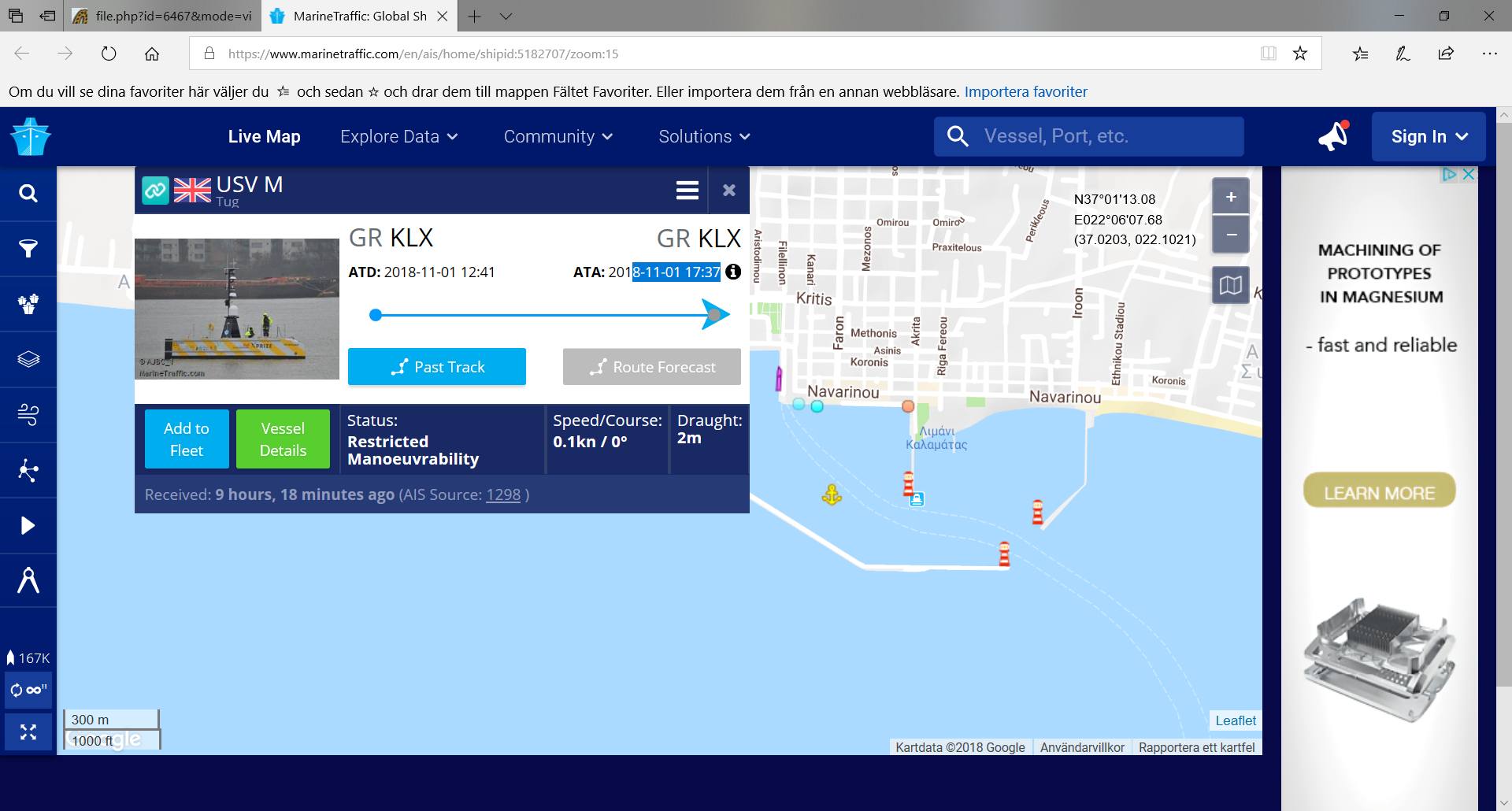1512x811 pixels.
Task: Click the Vessel Details button
Action: pyautogui.click(x=283, y=439)
